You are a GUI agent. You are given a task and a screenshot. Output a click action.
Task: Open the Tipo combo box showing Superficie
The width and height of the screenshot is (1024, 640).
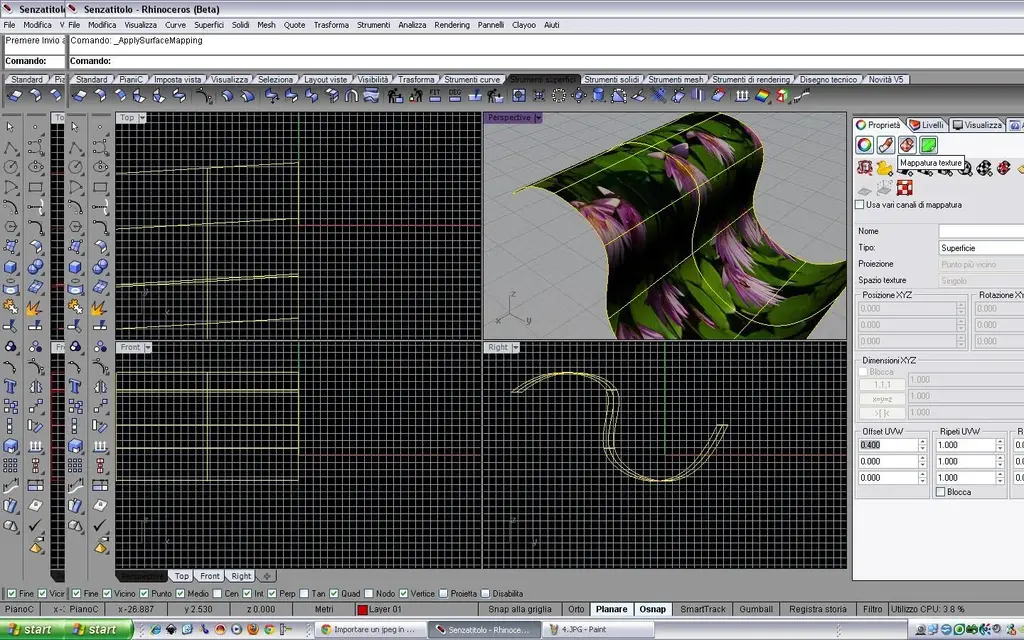[979, 247]
